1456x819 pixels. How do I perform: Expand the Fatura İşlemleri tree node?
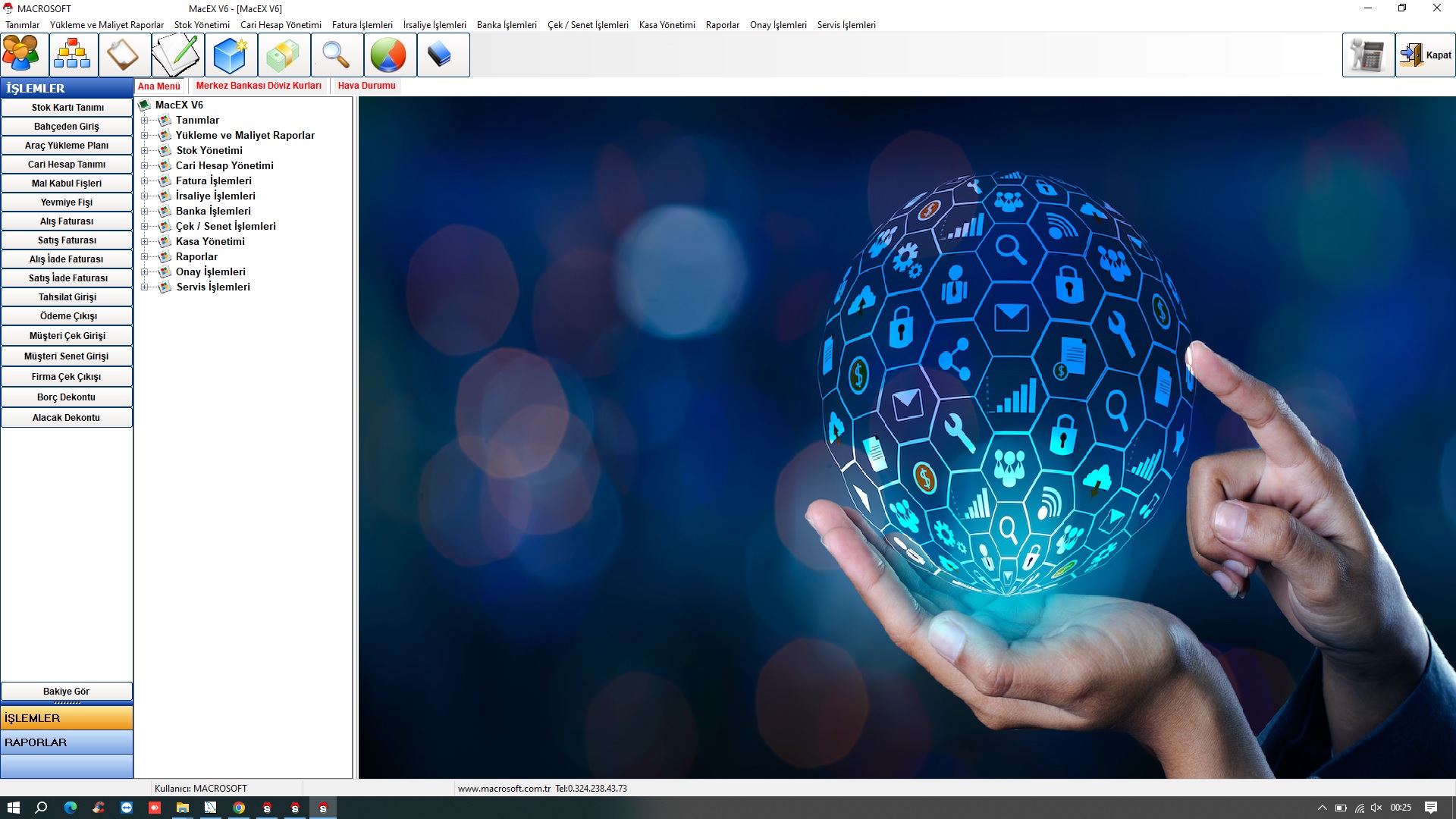coord(144,181)
